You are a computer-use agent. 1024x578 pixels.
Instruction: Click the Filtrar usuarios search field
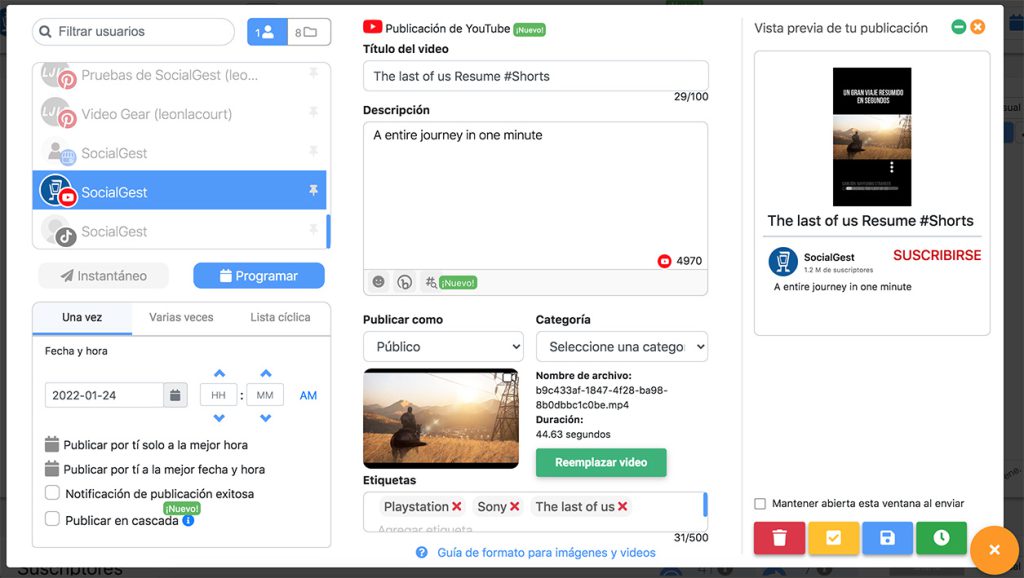click(x=133, y=31)
